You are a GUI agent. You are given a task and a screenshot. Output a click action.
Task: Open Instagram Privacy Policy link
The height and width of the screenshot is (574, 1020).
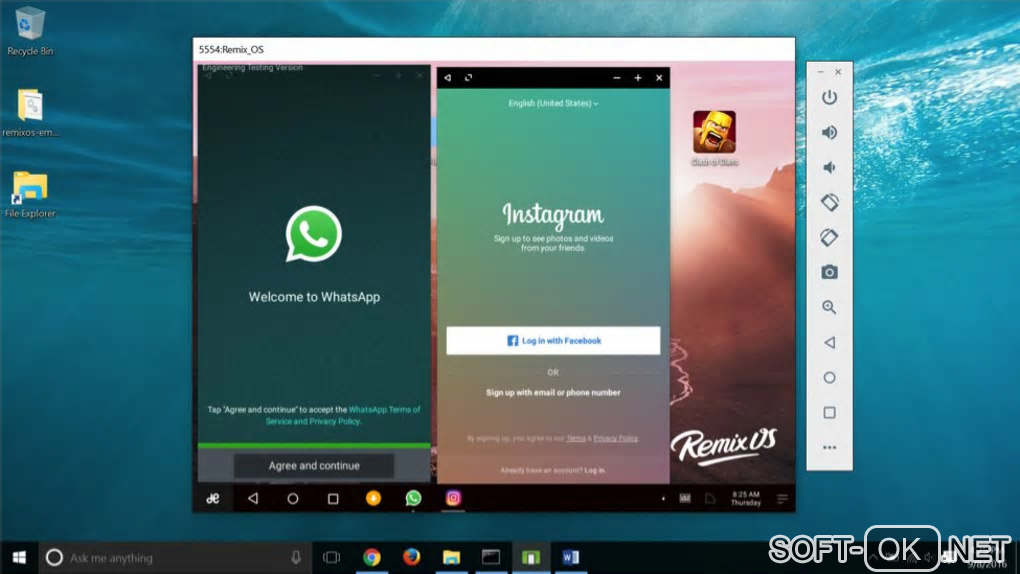(x=615, y=439)
